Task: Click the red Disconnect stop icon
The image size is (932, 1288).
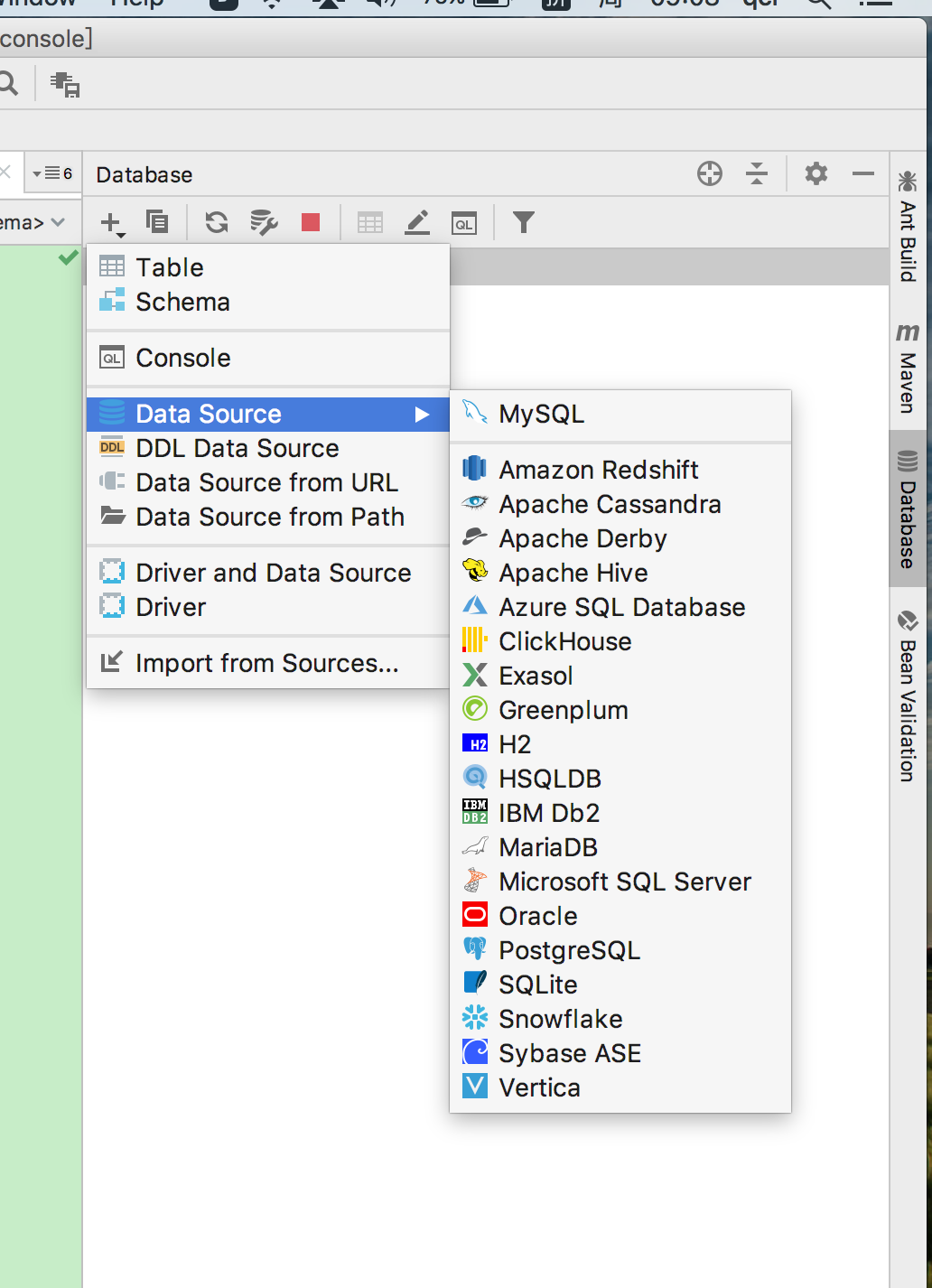Action: pos(311,221)
